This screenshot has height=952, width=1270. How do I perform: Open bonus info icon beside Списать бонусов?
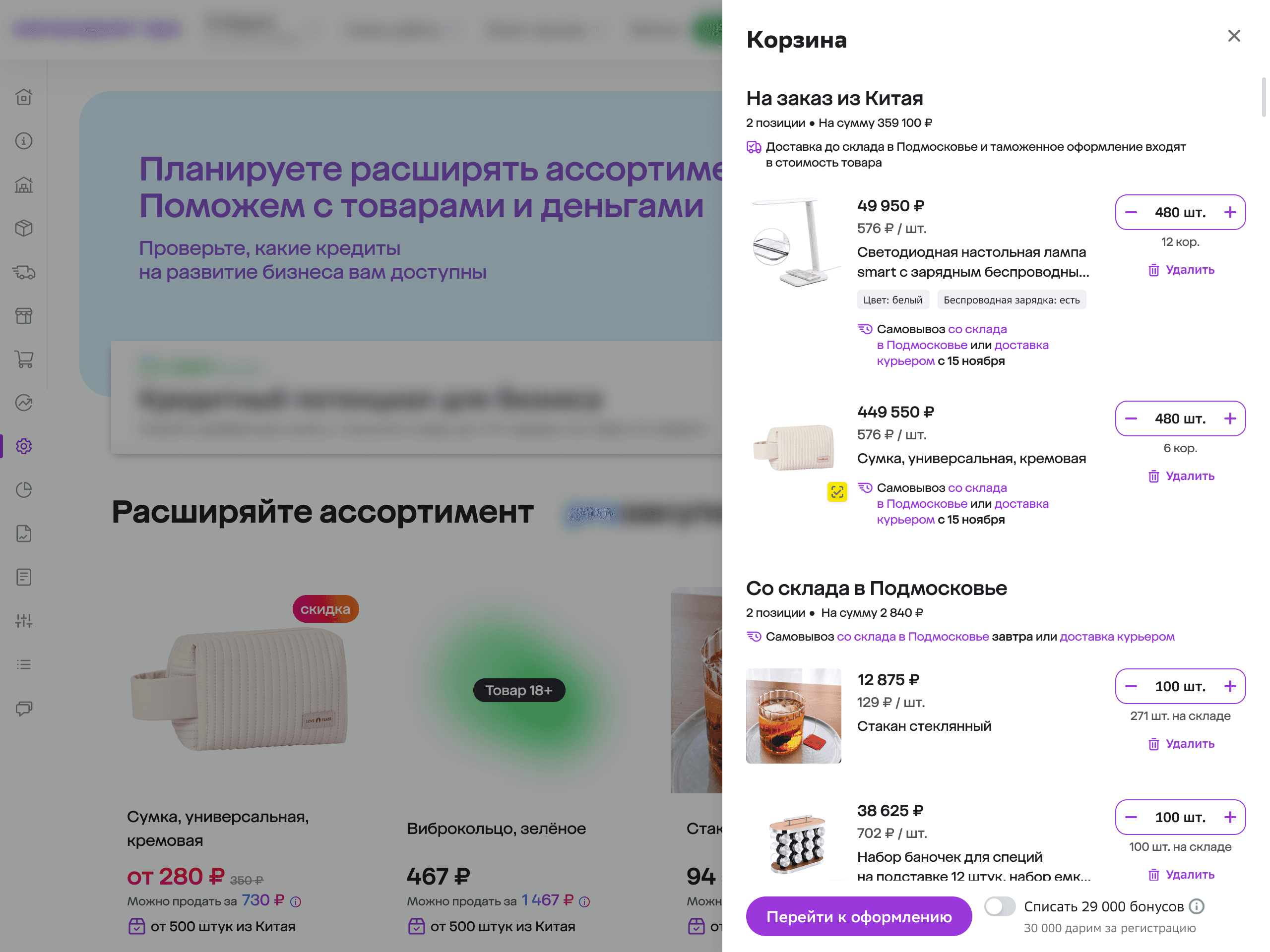pos(1197,906)
